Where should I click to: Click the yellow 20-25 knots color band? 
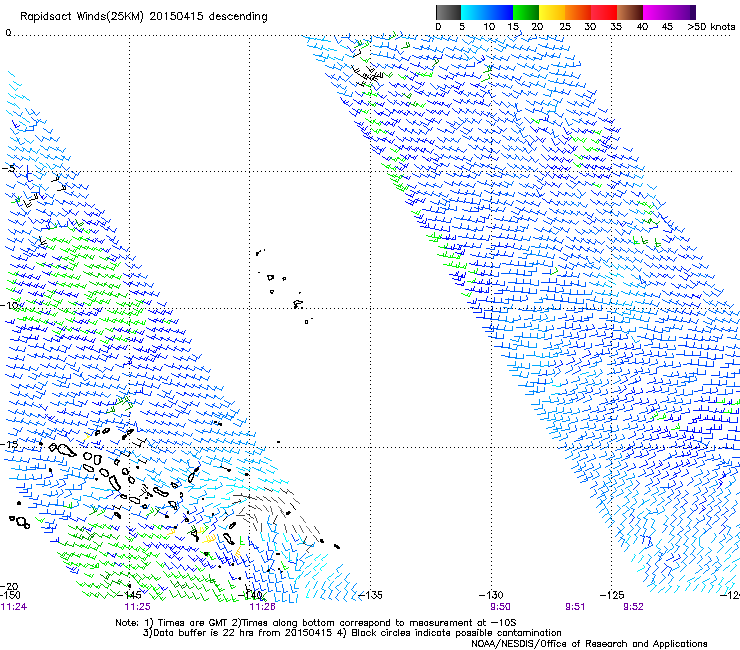click(x=552, y=12)
